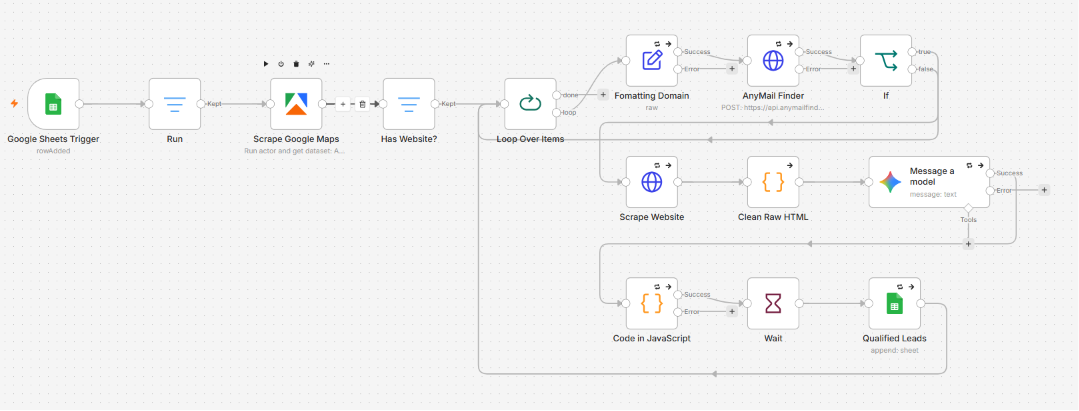Execute the Scrape Google Maps node with play icon
This screenshot has width=1079, height=411.
pyautogui.click(x=266, y=63)
